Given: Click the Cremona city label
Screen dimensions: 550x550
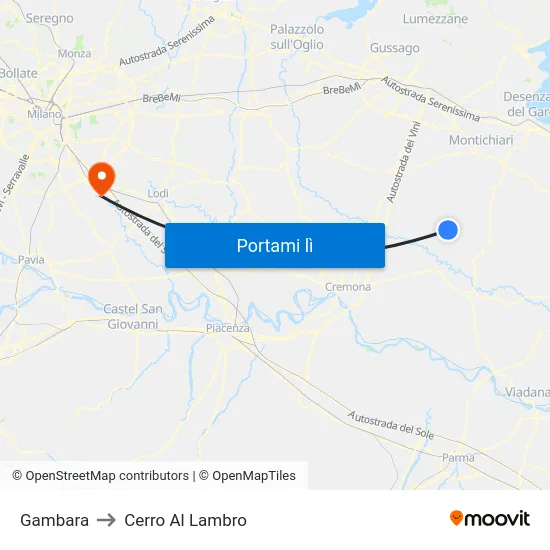Looking at the screenshot, I should tap(348, 287).
